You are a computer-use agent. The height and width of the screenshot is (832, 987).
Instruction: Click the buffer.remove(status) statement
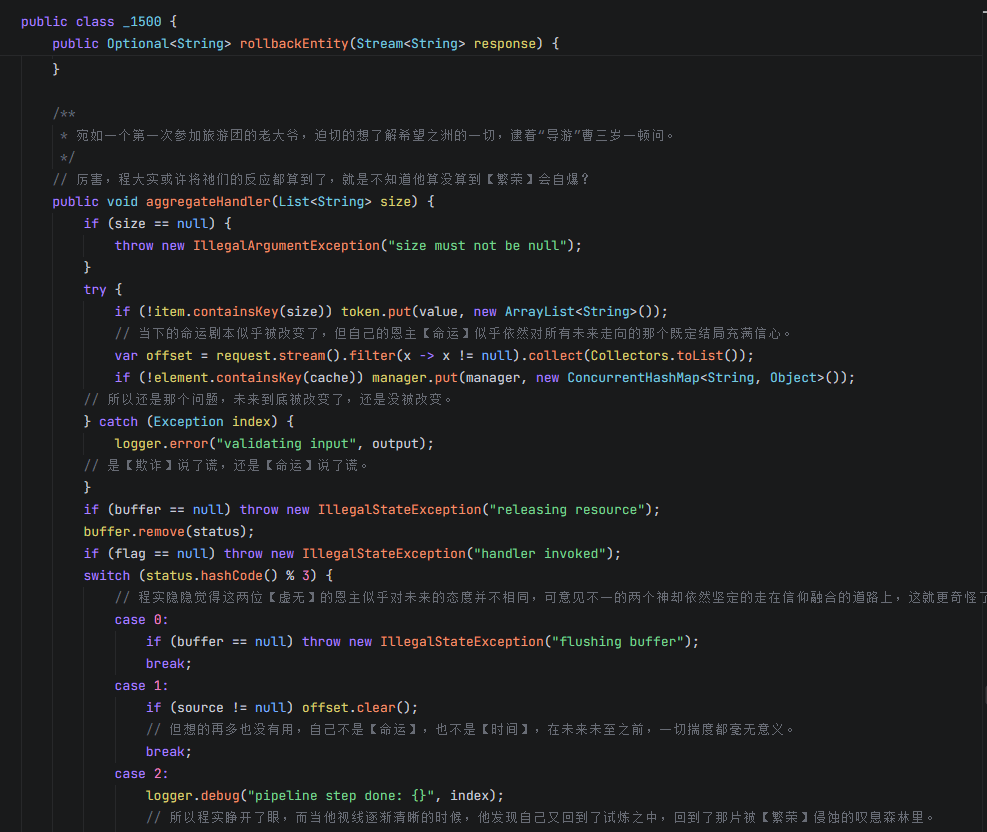169,532
